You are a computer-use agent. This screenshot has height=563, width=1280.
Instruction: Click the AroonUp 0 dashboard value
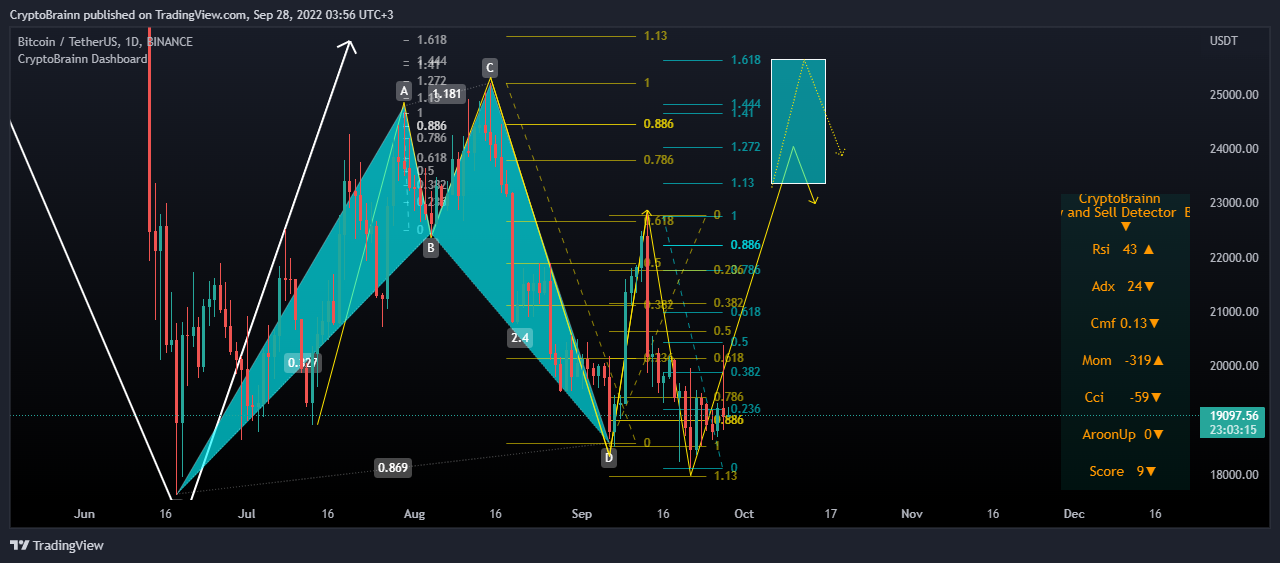1147,434
